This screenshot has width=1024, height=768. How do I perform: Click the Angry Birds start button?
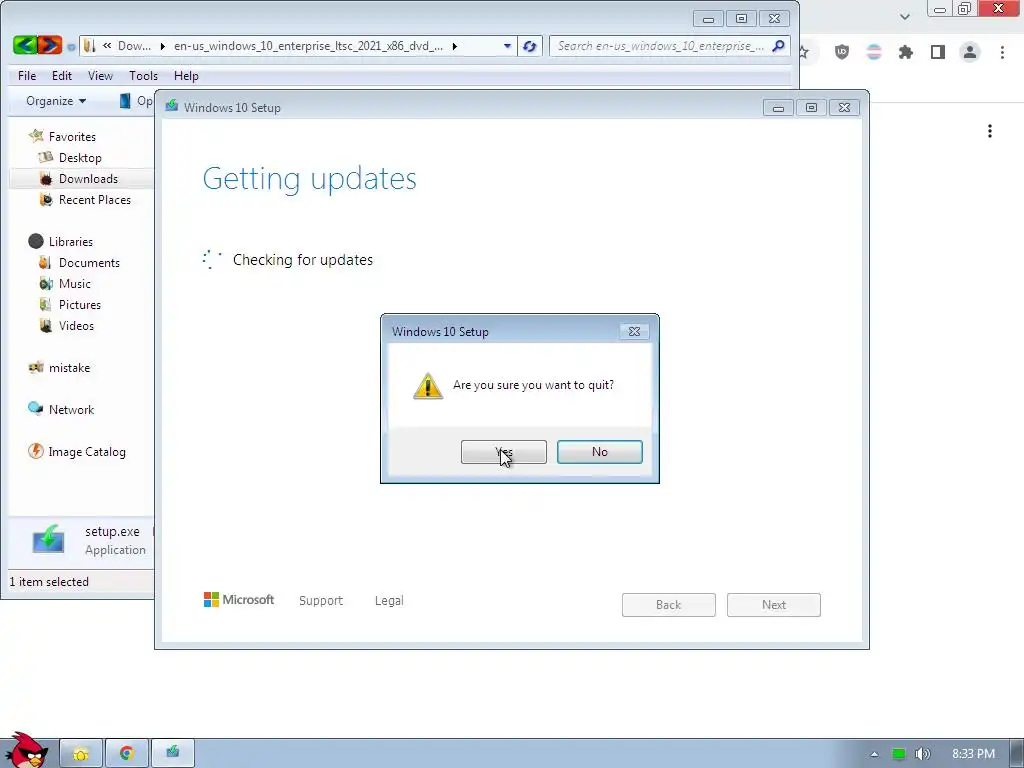(26, 750)
